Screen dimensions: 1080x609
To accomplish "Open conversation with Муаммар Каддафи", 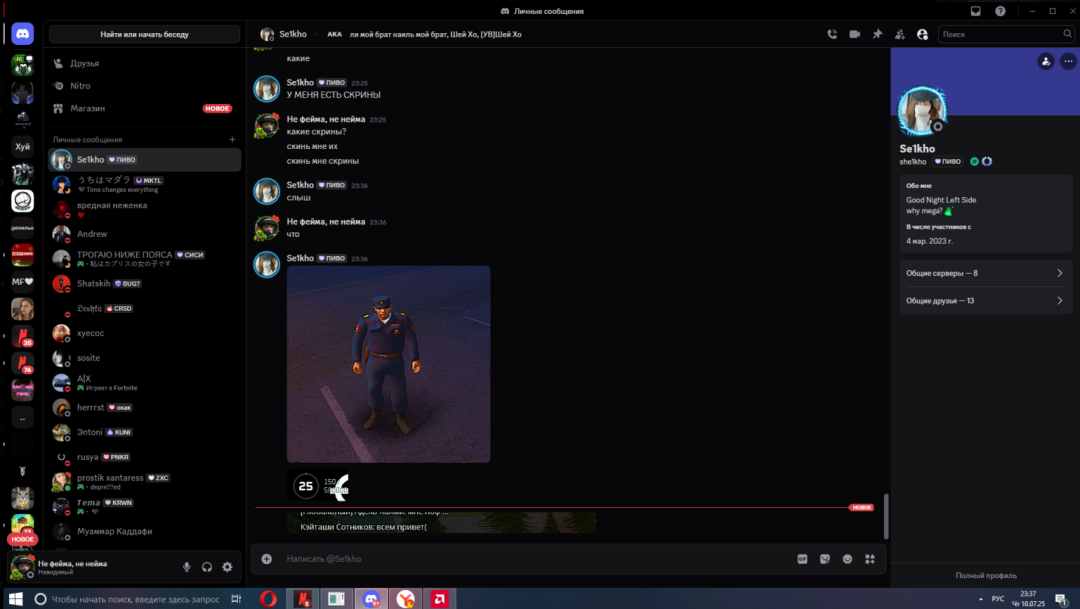I will point(145,531).
